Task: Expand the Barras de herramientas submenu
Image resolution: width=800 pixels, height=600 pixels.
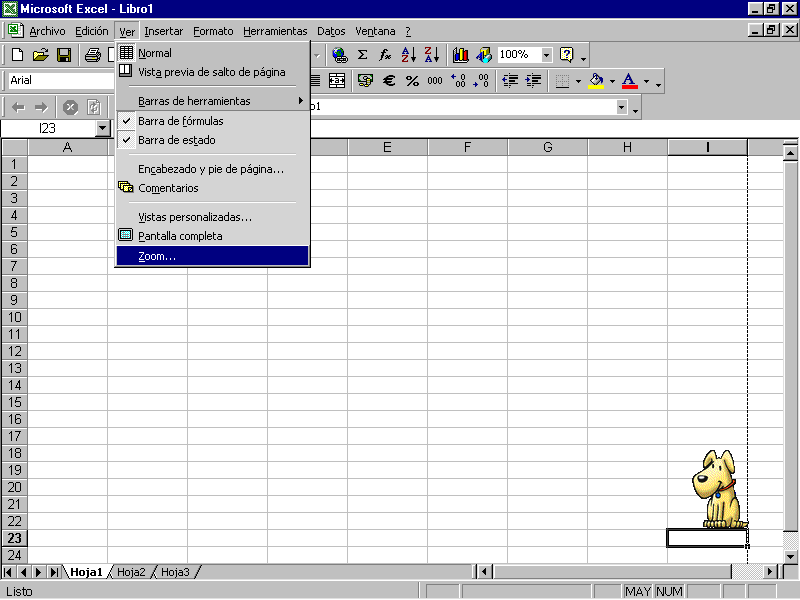Action: click(191, 100)
